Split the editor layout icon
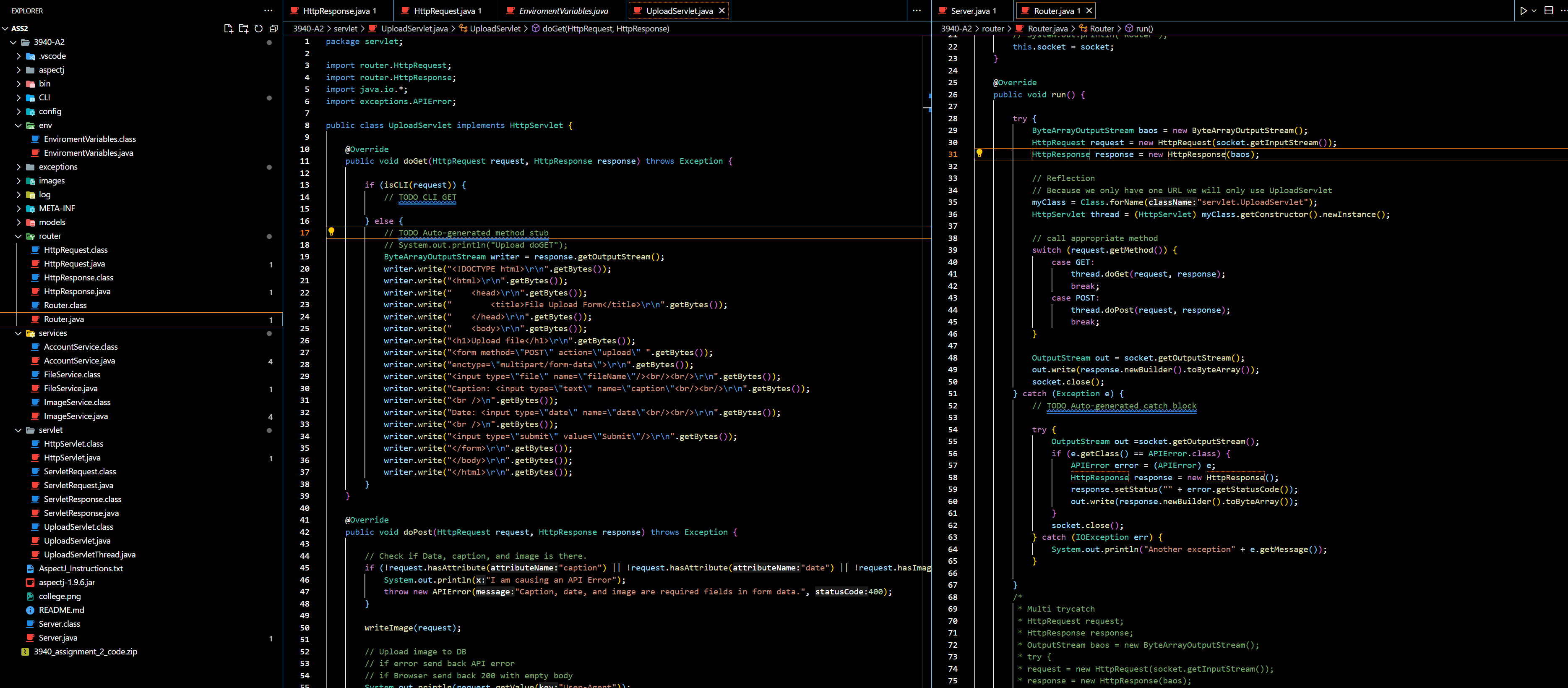 click(x=1549, y=10)
